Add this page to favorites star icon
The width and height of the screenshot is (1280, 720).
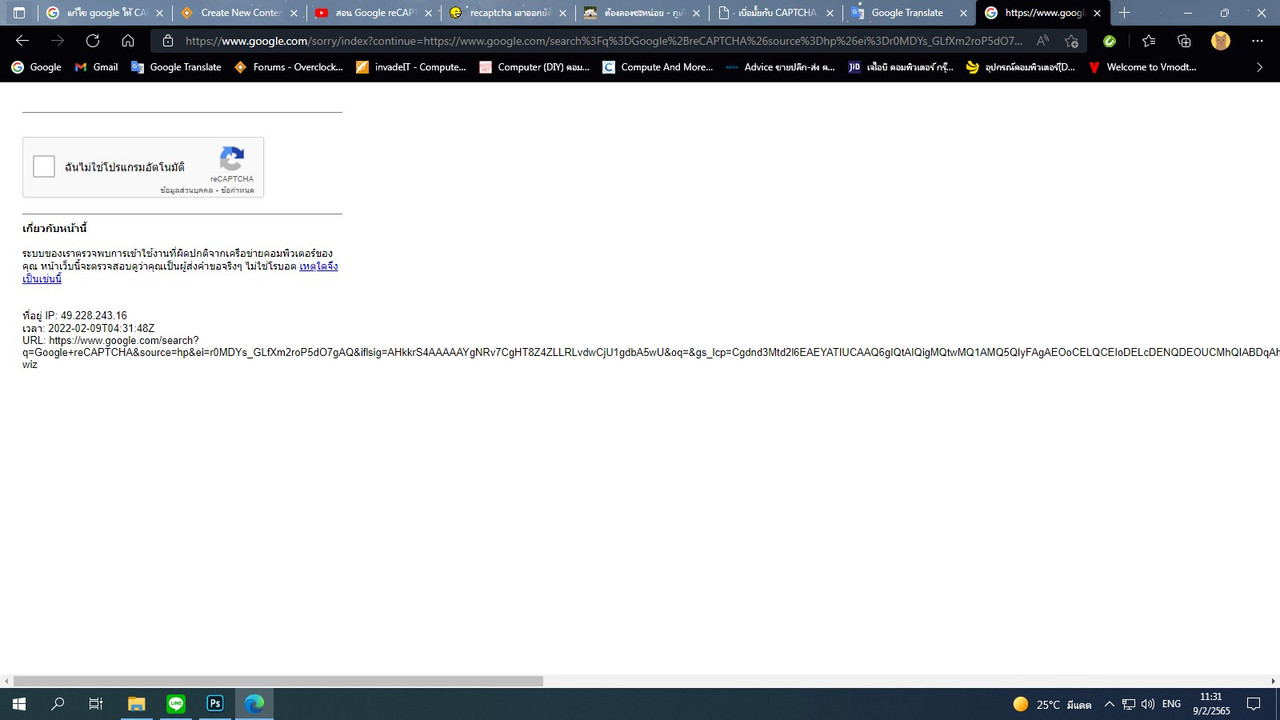(x=1071, y=41)
